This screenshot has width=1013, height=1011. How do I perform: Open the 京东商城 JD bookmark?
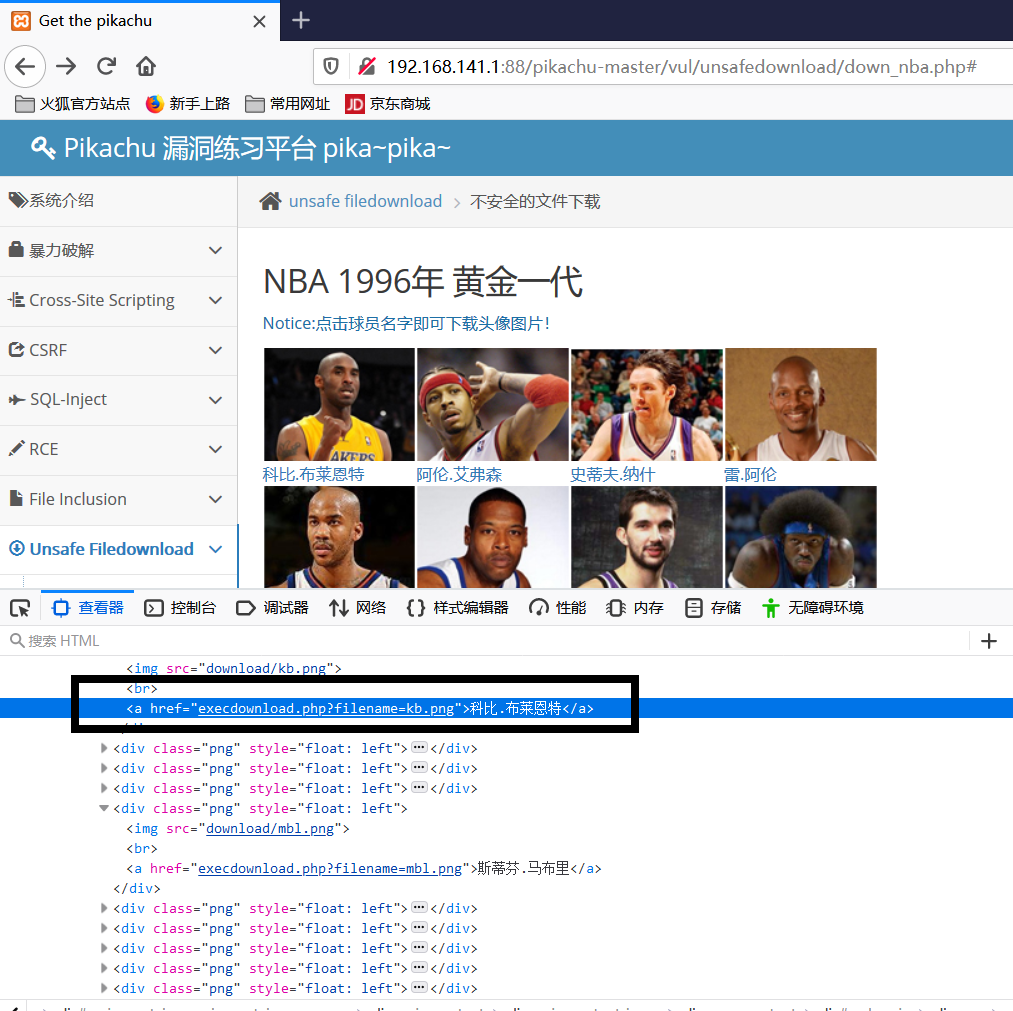point(388,104)
